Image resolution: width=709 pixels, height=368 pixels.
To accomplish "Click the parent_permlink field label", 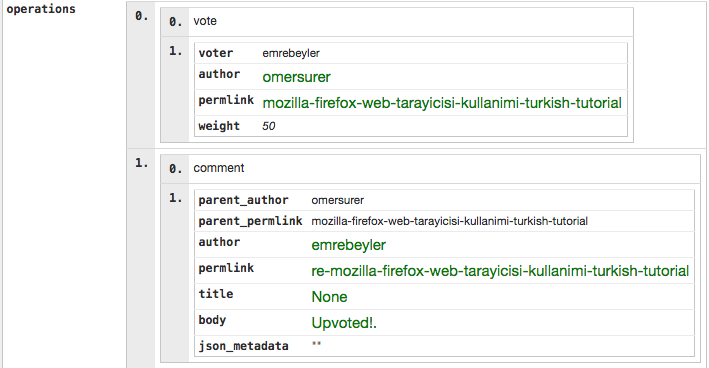I will tap(250, 221).
